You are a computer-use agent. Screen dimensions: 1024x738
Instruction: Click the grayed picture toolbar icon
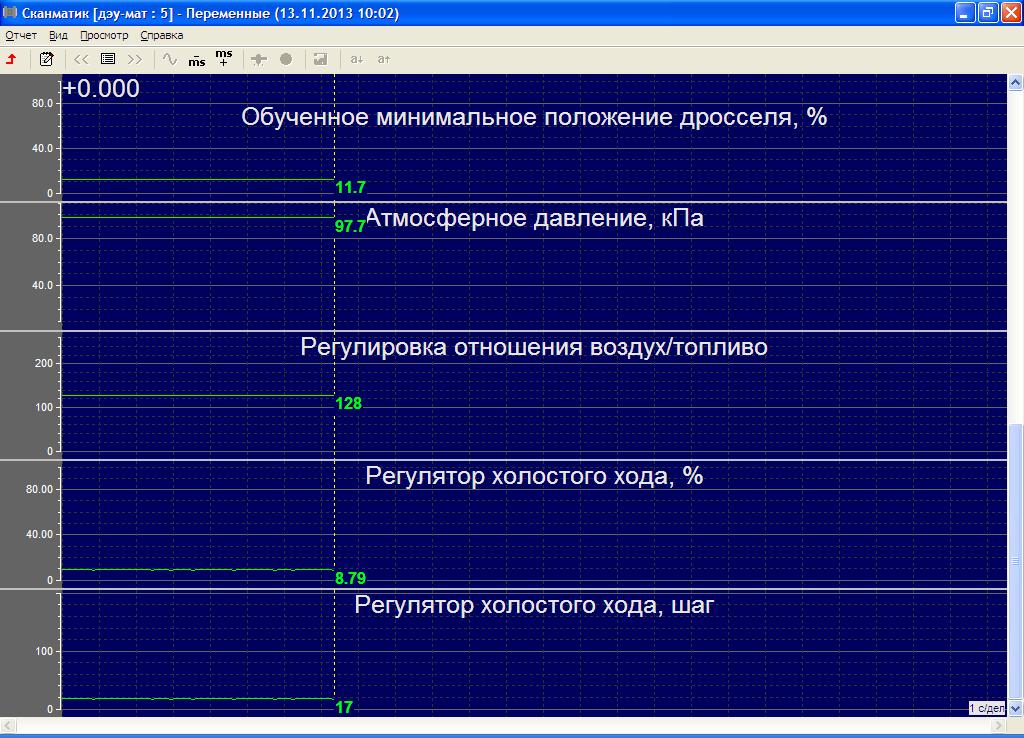click(320, 59)
